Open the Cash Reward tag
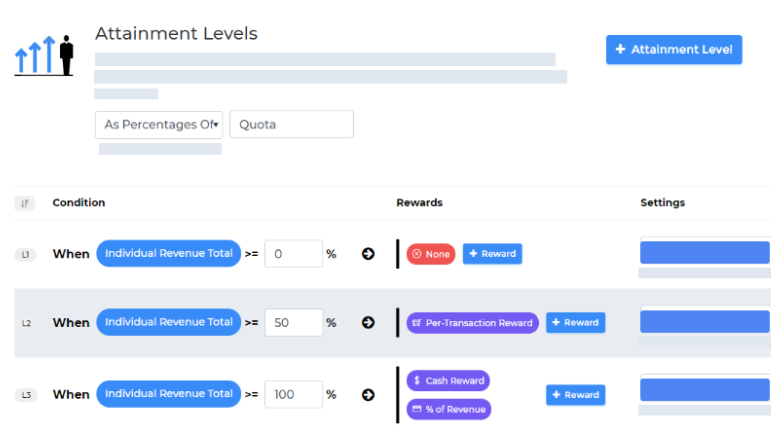 tap(448, 381)
